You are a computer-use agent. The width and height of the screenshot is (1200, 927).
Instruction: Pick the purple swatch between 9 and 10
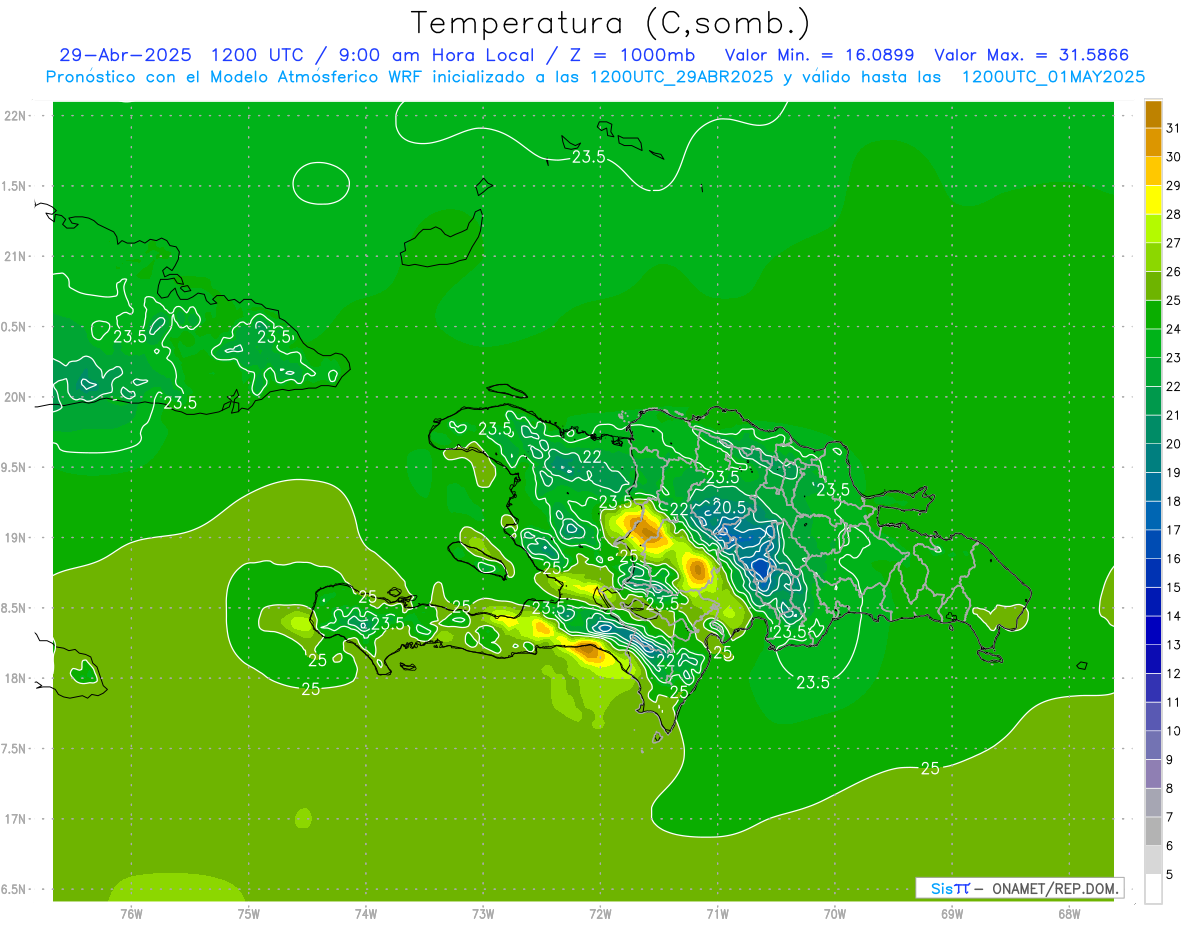pos(1153,746)
